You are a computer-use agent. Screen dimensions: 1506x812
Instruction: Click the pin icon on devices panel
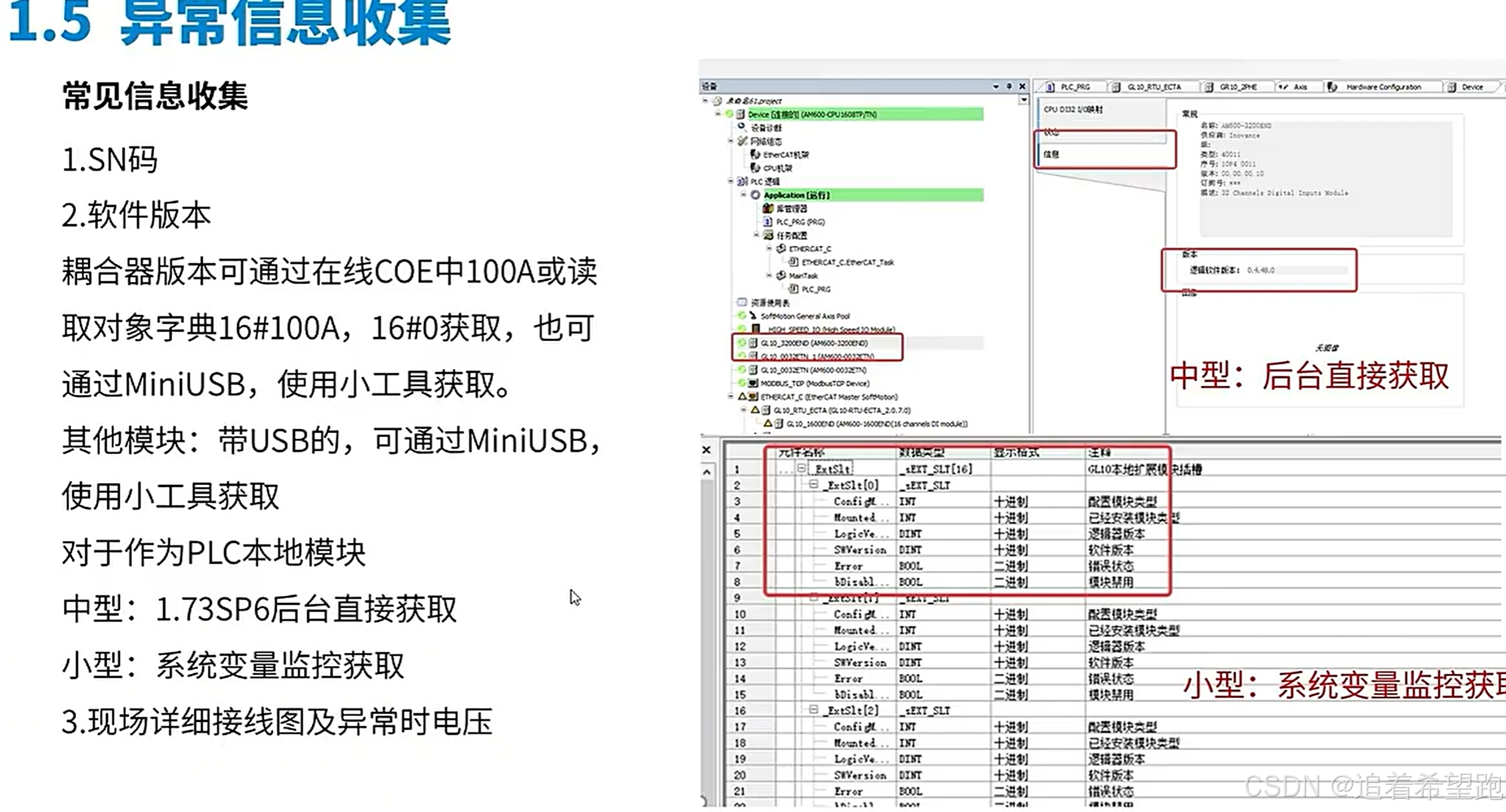point(1009,87)
